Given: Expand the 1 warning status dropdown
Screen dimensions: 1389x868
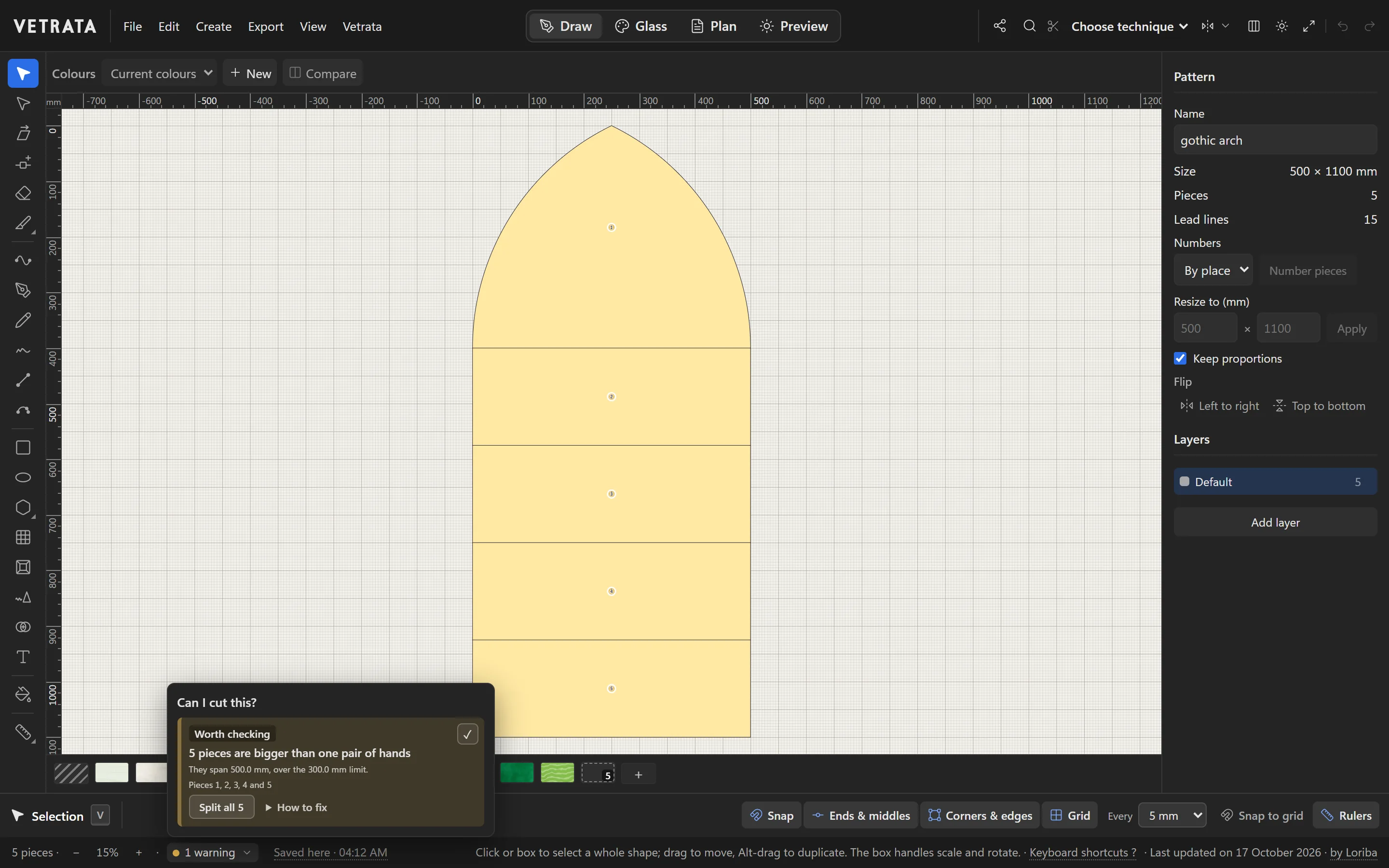Looking at the screenshot, I should pyautogui.click(x=213, y=852).
